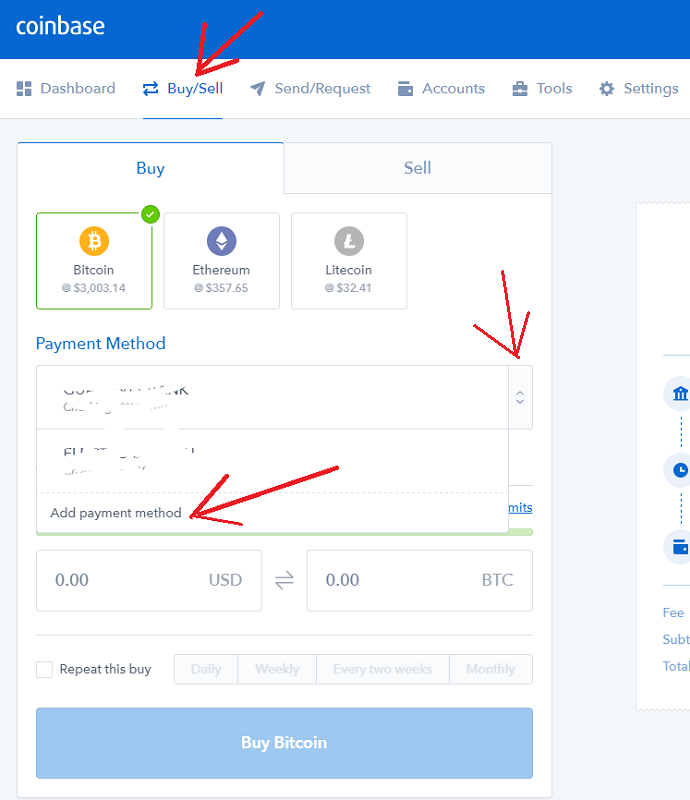Click the Send/Request paper plane icon

tap(258, 89)
